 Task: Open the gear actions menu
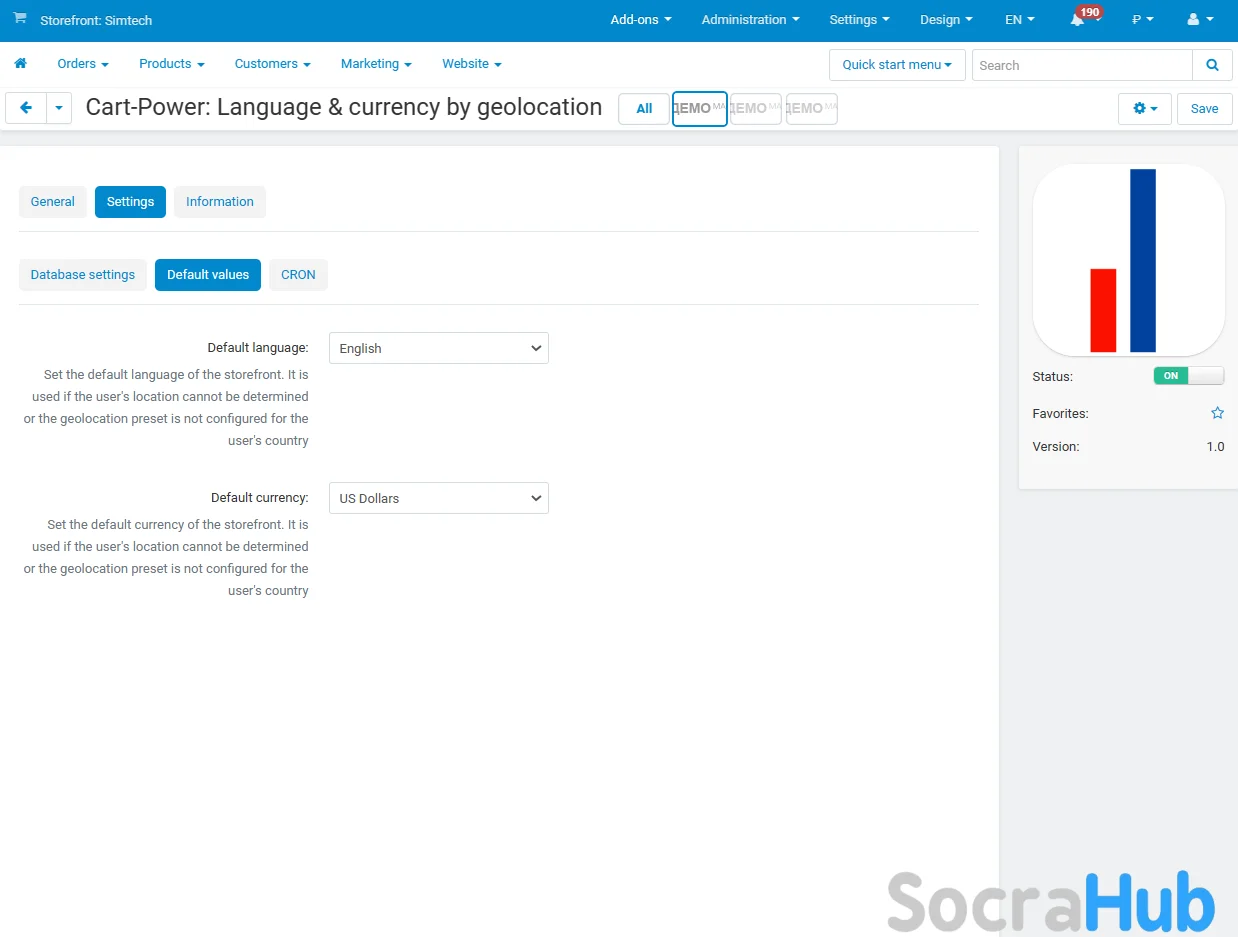coord(1144,108)
